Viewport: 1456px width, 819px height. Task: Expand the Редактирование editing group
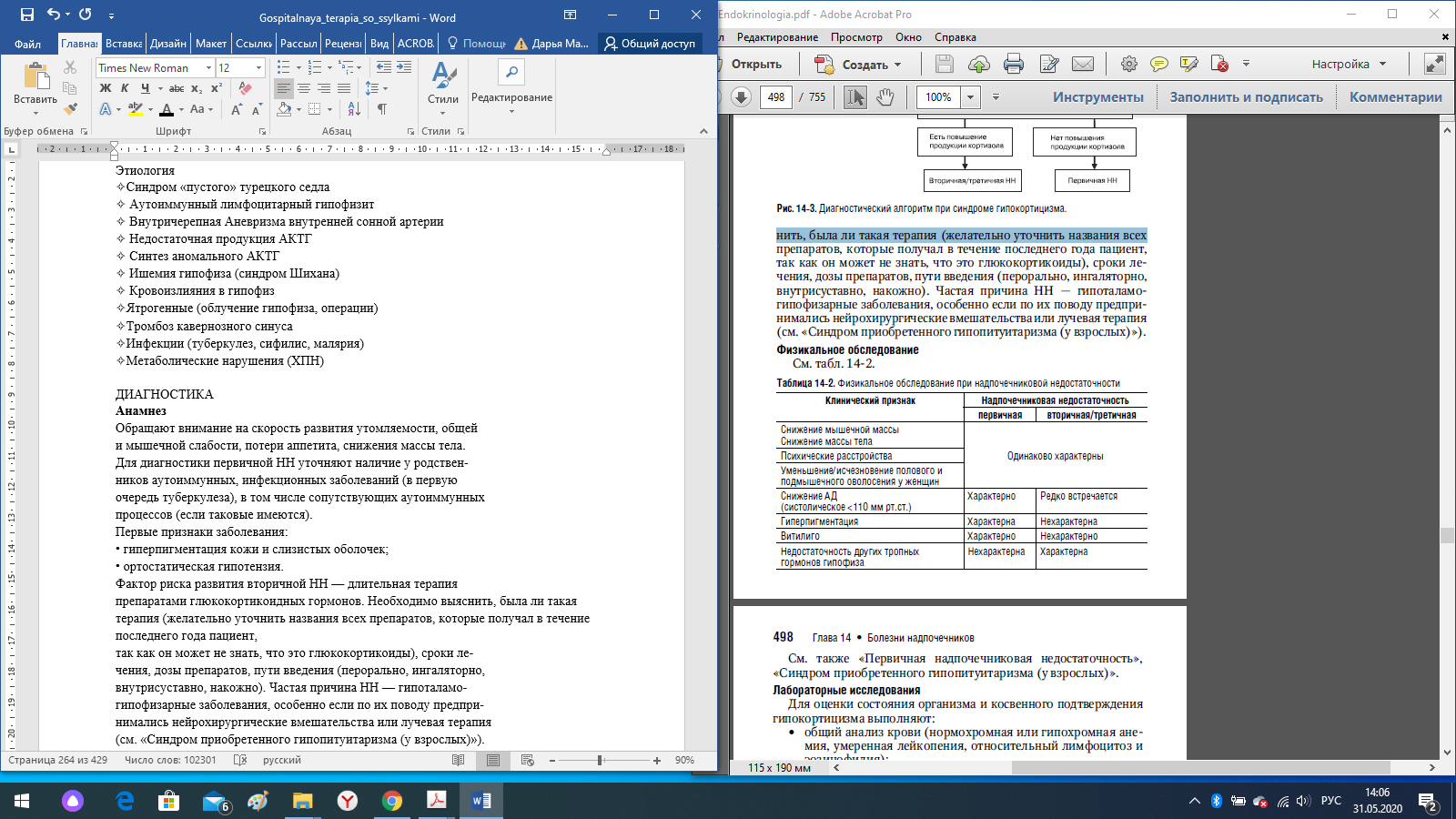pos(511,87)
